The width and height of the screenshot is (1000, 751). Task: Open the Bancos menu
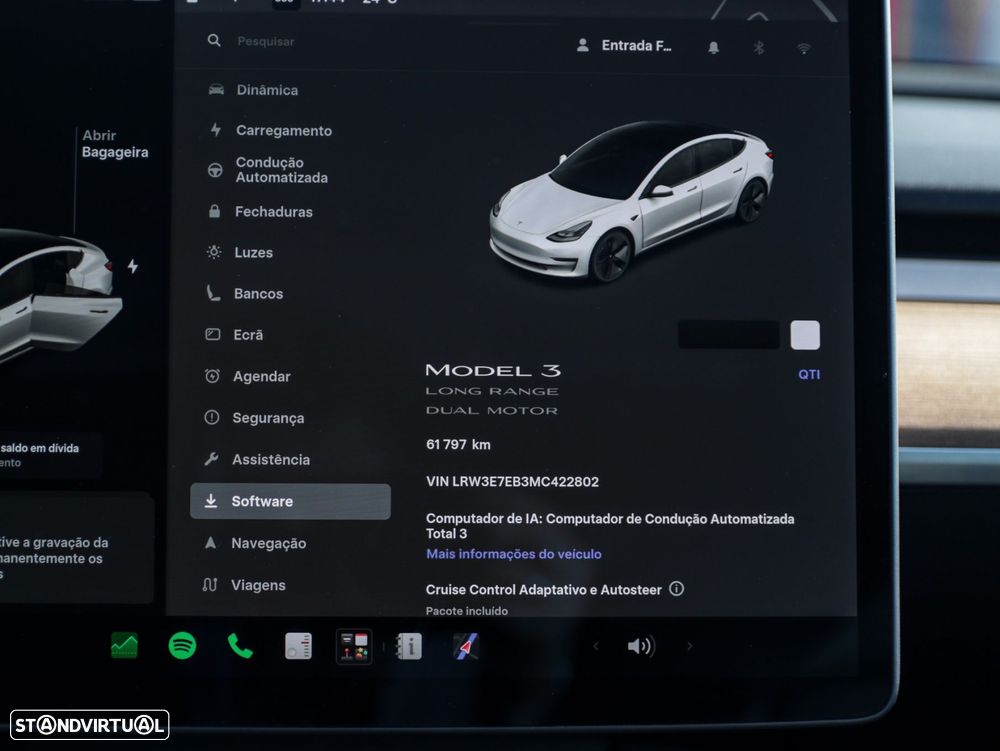(x=245, y=294)
